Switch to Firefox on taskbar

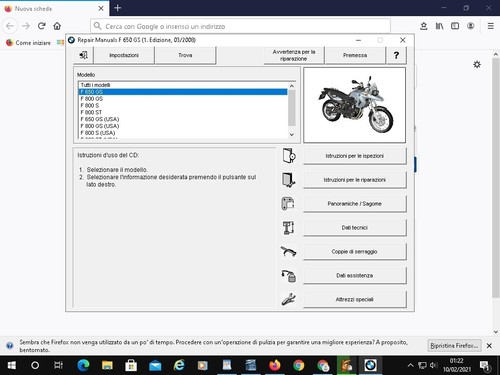[275, 365]
